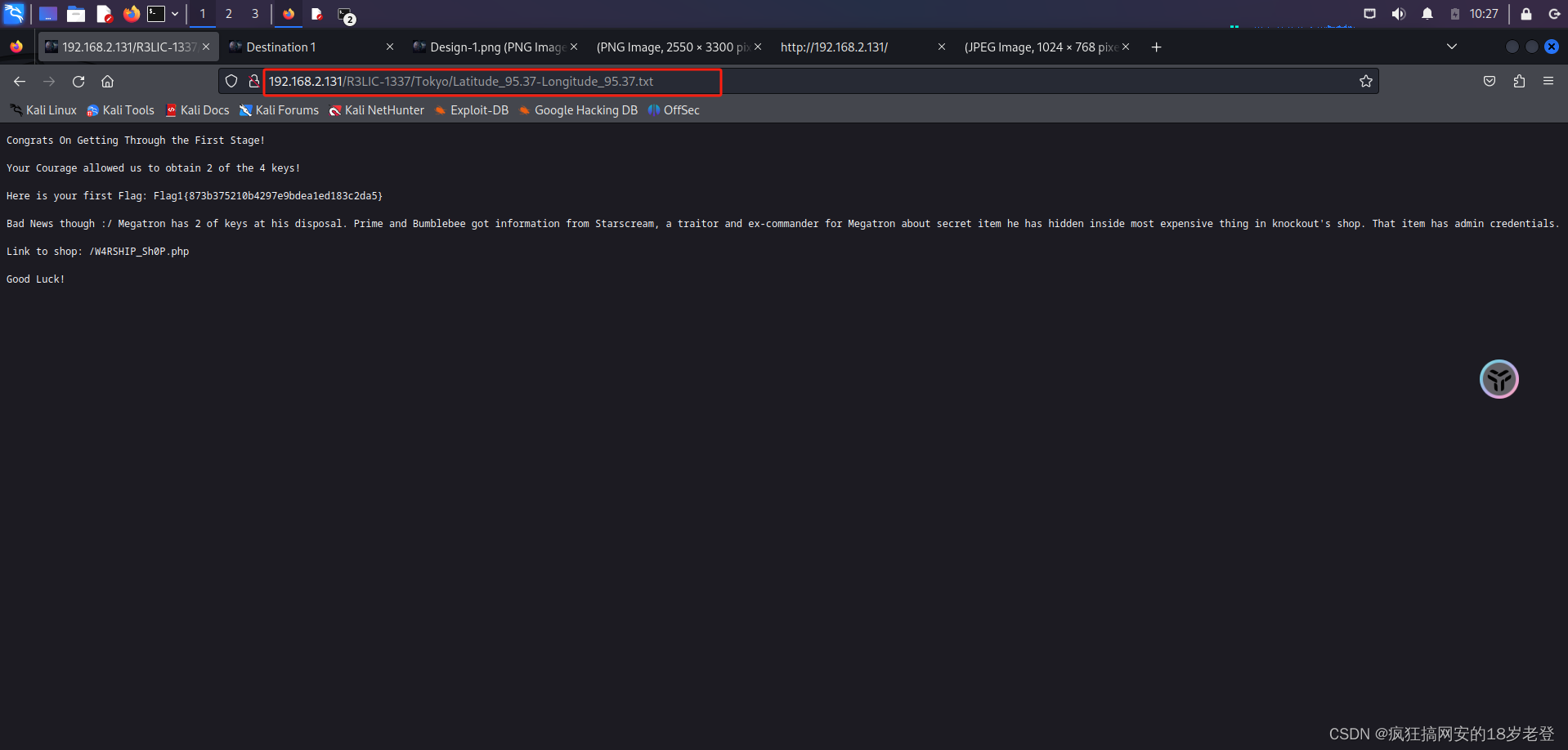Bookmark this page with star icon
The image size is (1568, 750).
coord(1365,82)
